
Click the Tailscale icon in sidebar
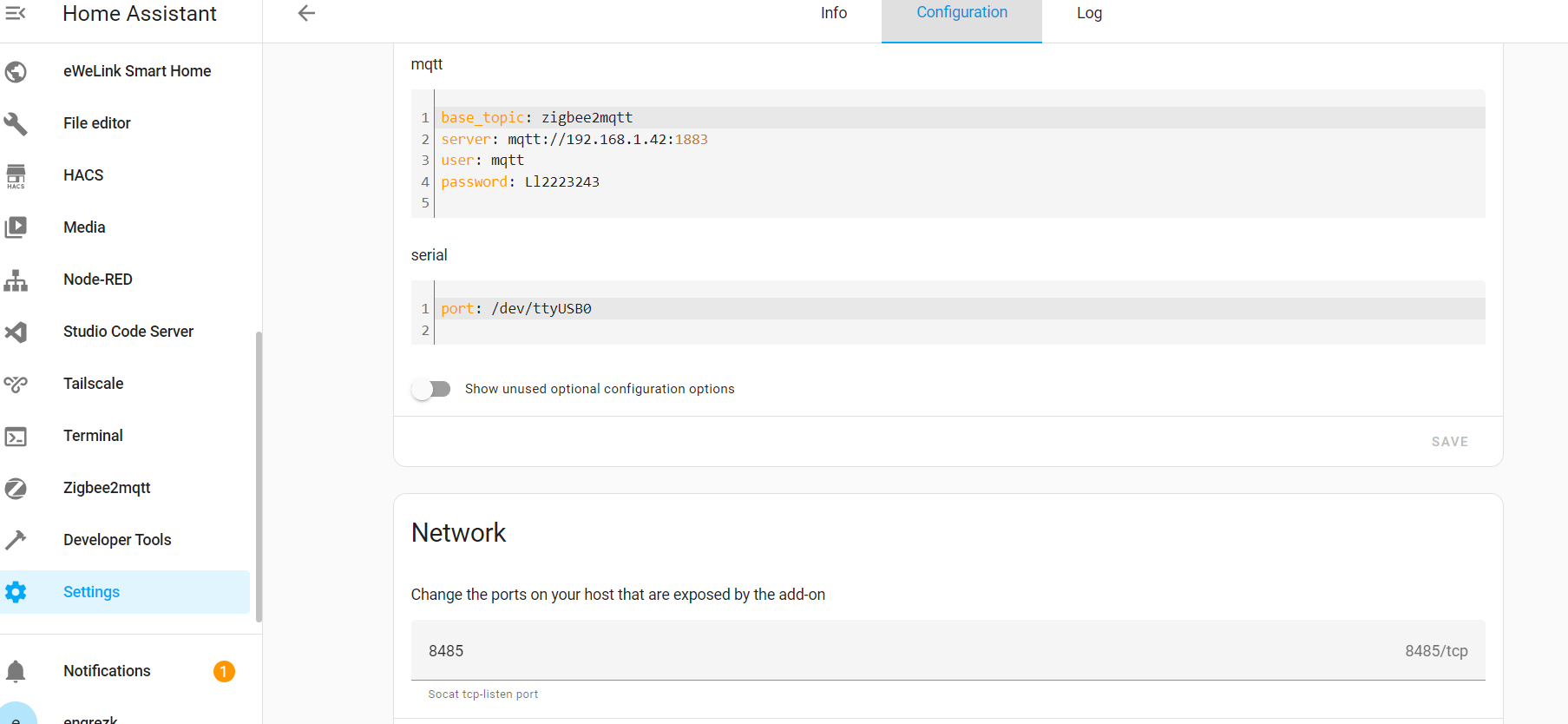pyautogui.click(x=16, y=384)
